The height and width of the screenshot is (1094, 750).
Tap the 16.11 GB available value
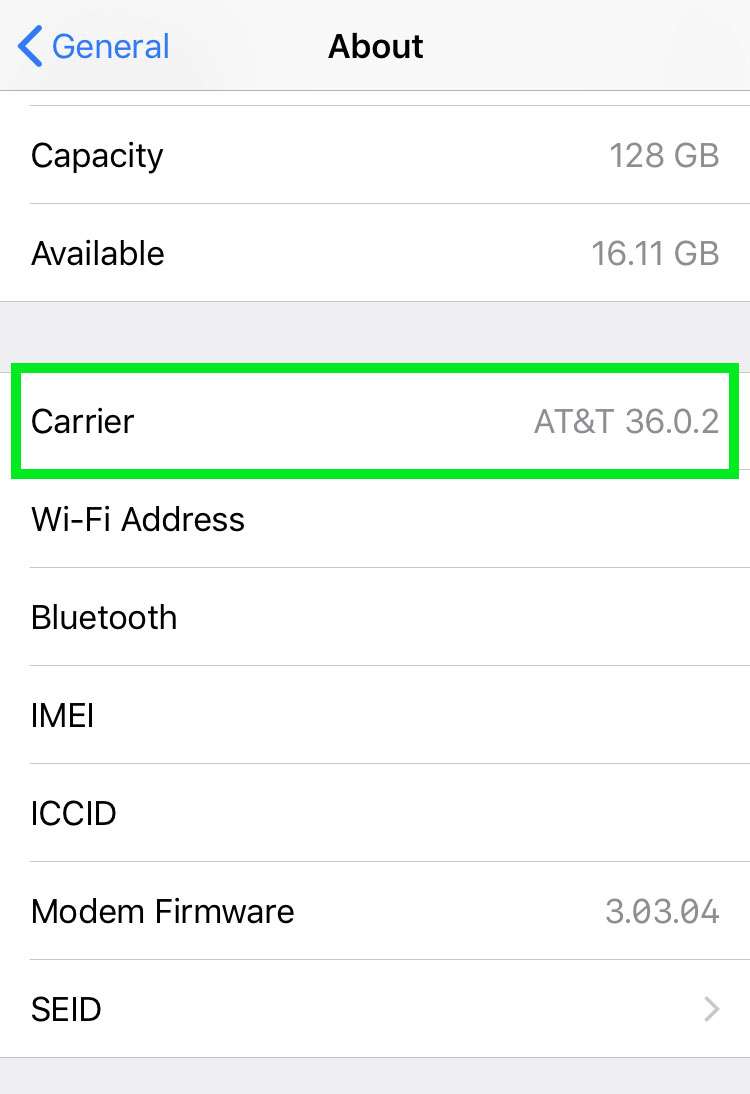click(654, 253)
